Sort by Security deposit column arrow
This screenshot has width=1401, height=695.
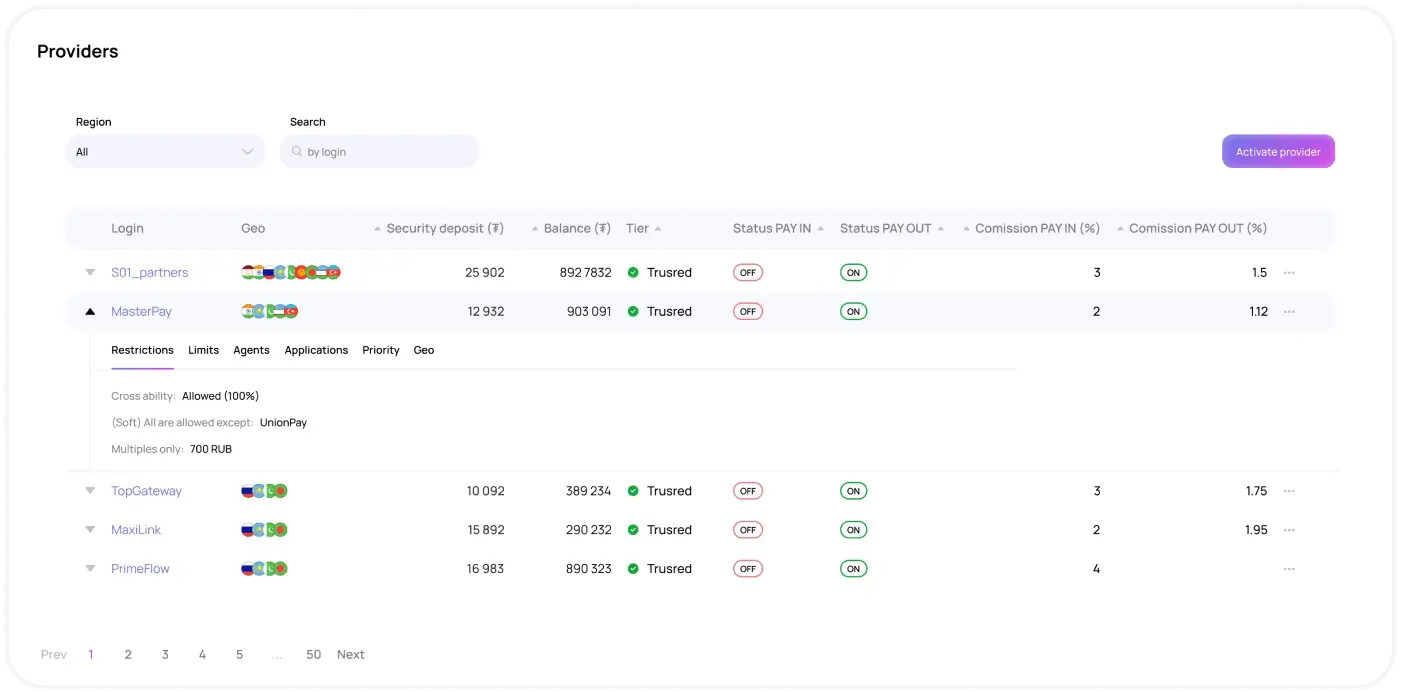coord(377,229)
